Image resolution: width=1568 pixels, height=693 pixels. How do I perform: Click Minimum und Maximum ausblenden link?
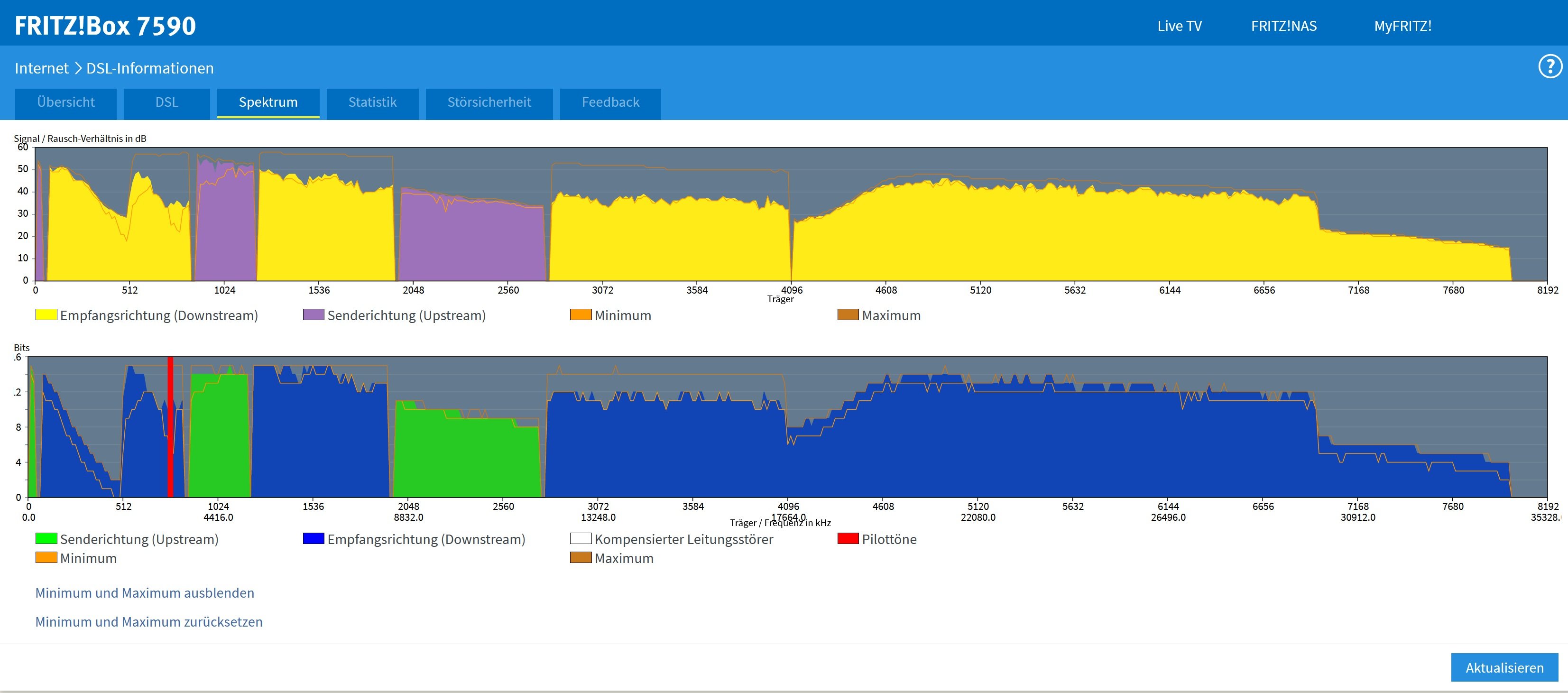pyautogui.click(x=145, y=592)
